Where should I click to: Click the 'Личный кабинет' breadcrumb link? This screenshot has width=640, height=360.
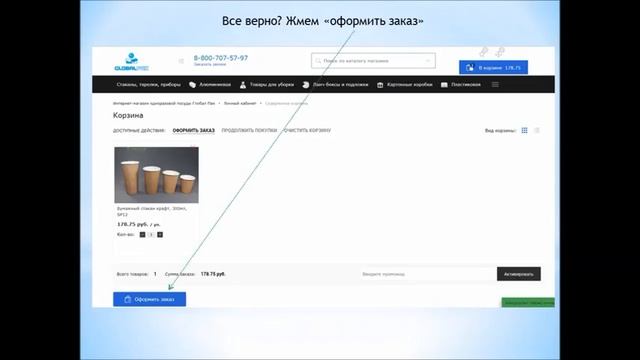pyautogui.click(x=240, y=103)
